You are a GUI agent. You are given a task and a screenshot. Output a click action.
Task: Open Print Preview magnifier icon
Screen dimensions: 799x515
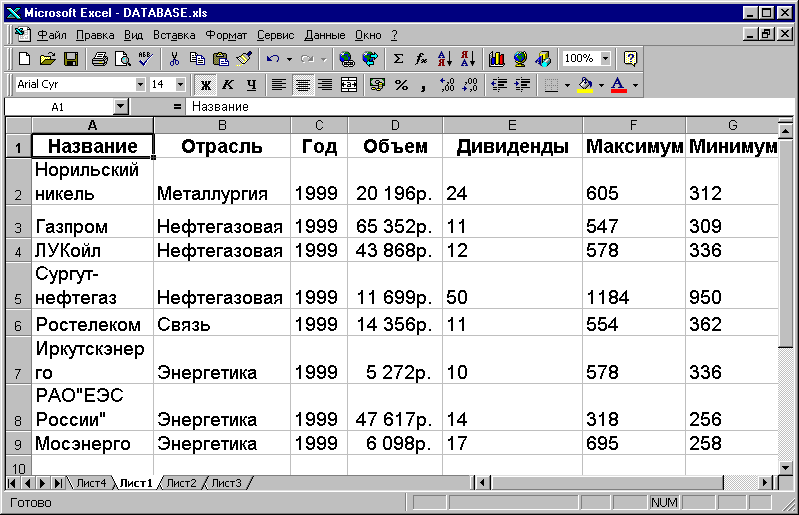click(x=122, y=59)
